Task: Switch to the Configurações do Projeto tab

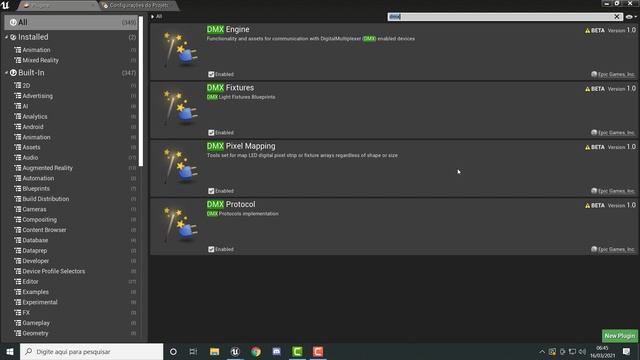Action: 139,5
